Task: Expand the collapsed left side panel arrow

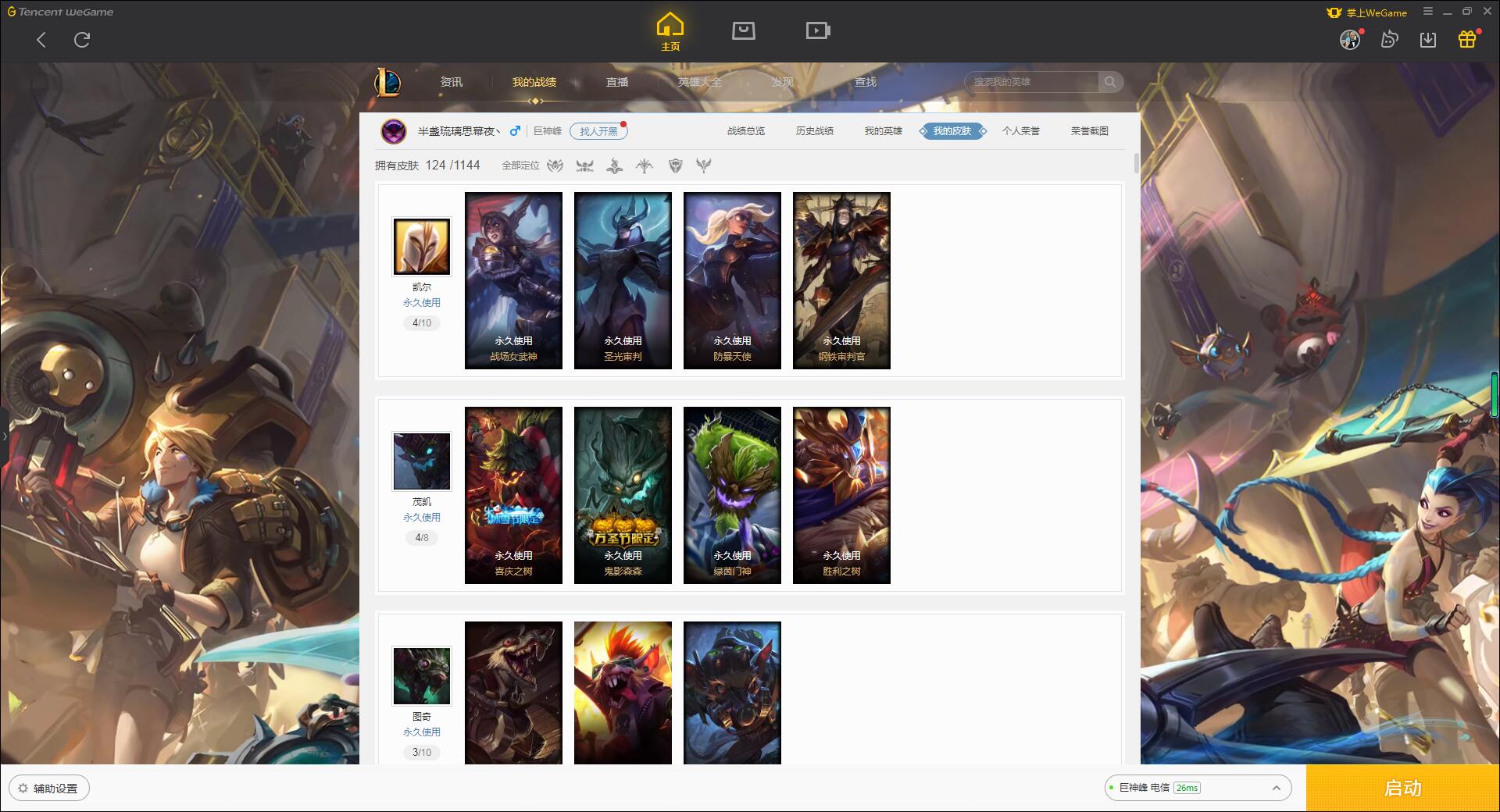Action: tap(4, 436)
